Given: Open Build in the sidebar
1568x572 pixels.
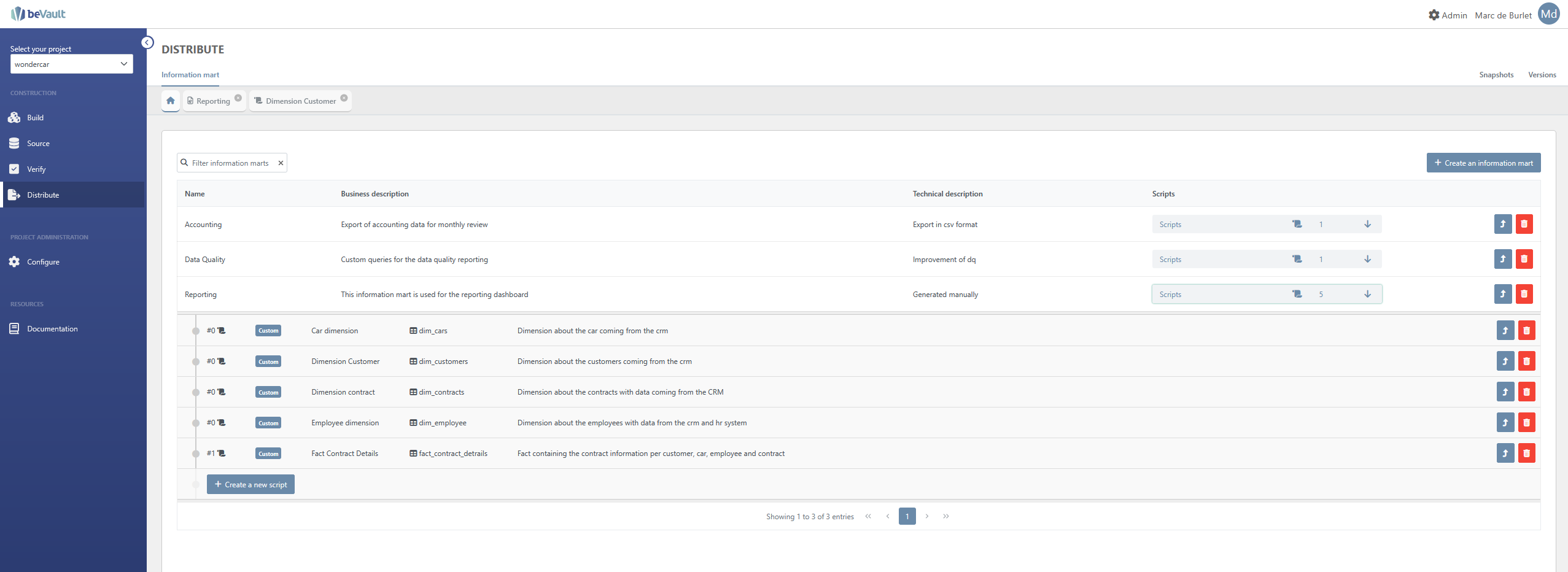Looking at the screenshot, I should pyautogui.click(x=35, y=118).
